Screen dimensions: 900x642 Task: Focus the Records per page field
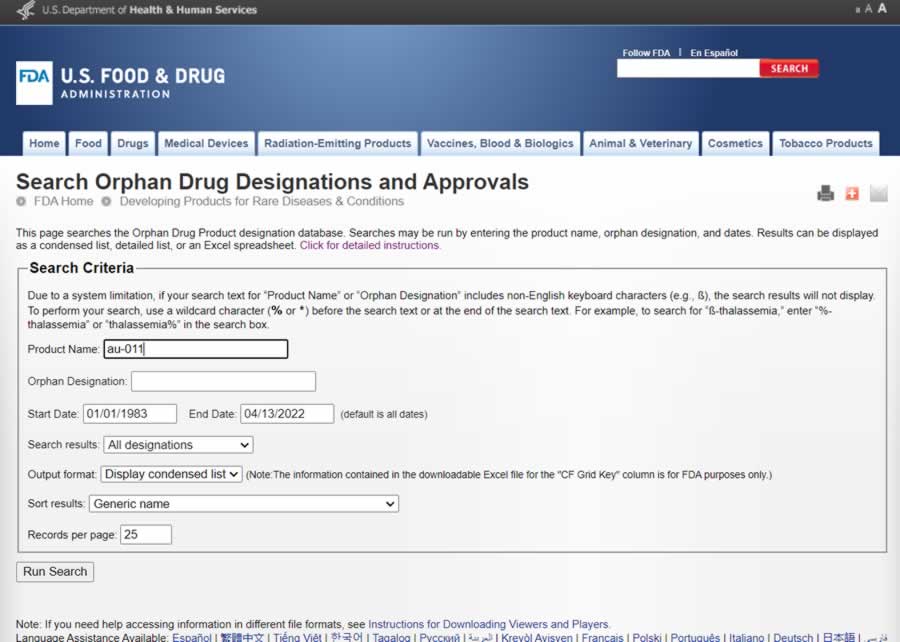point(146,535)
